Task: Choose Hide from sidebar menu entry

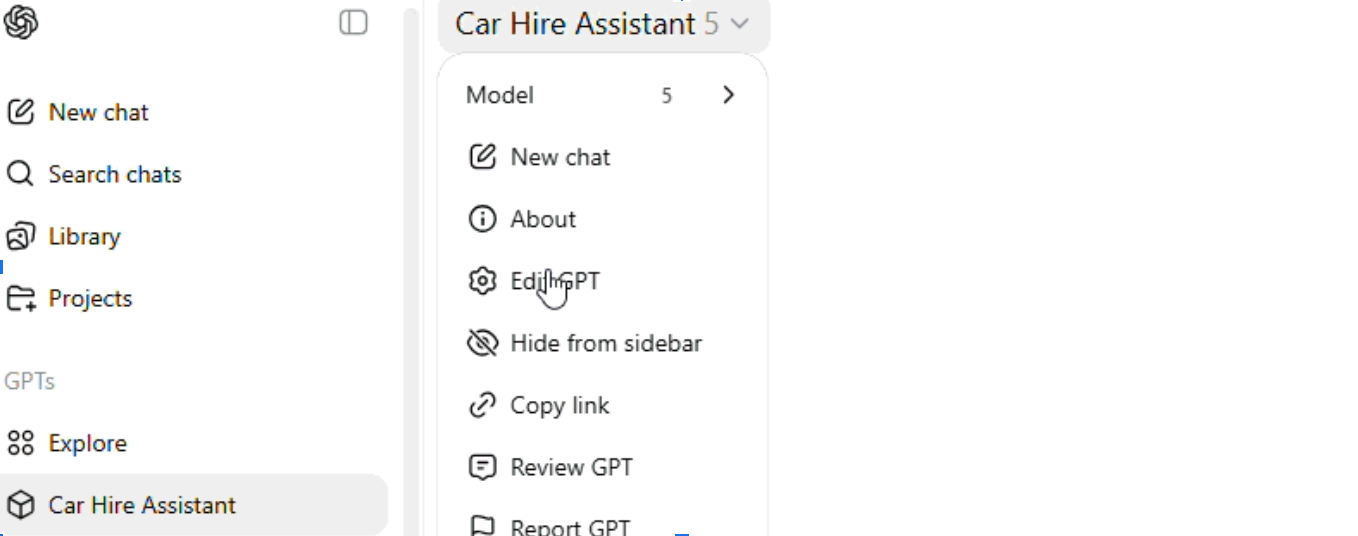Action: pyautogui.click(x=603, y=343)
